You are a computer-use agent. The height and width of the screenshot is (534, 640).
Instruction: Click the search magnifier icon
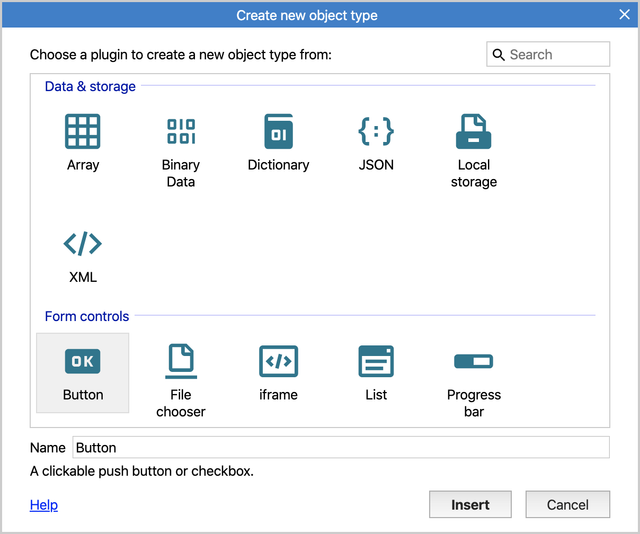pos(498,54)
